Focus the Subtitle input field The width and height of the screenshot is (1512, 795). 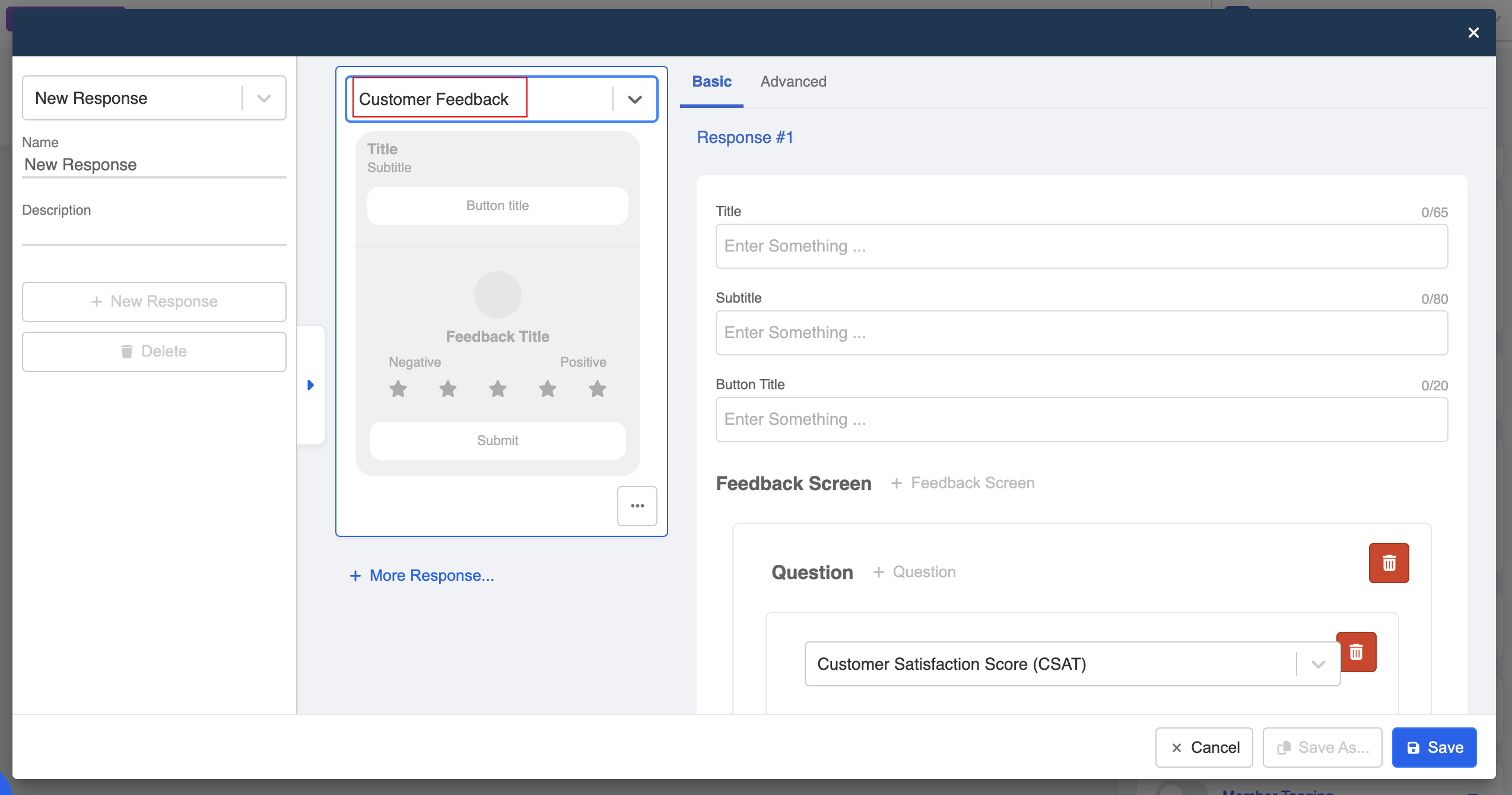[x=1081, y=333]
